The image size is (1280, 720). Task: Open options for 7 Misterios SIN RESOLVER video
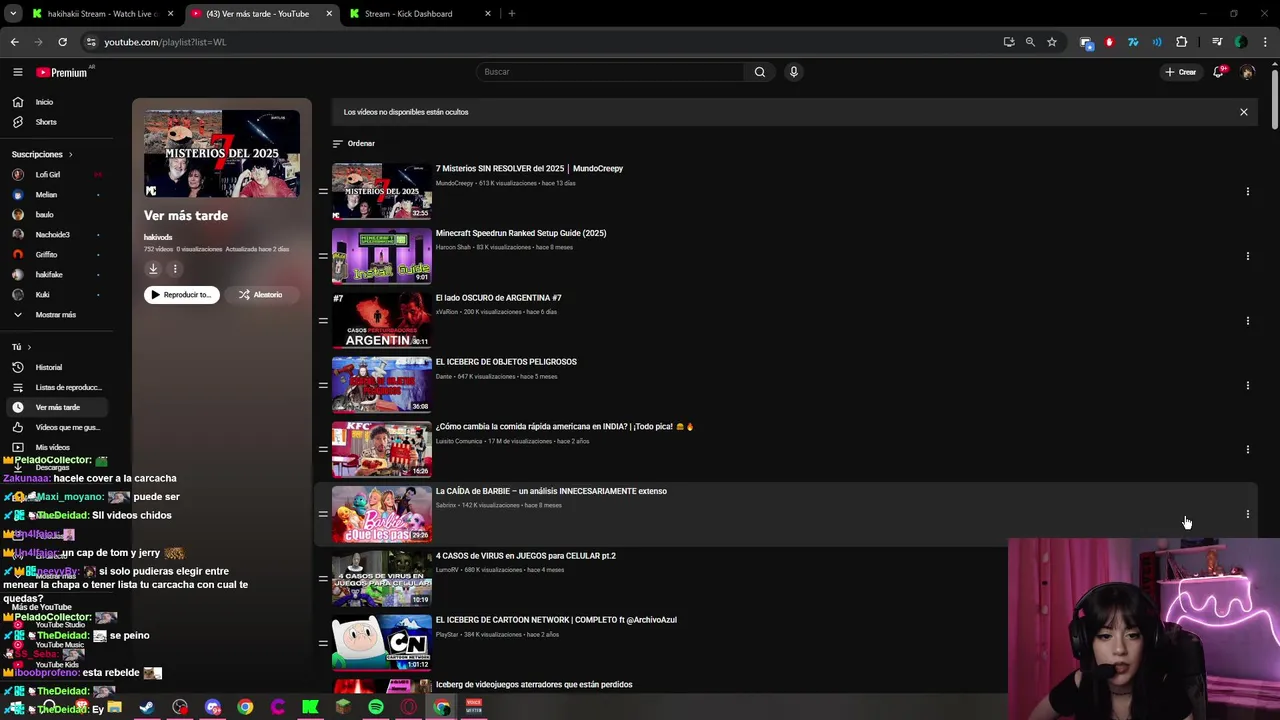click(x=1247, y=191)
